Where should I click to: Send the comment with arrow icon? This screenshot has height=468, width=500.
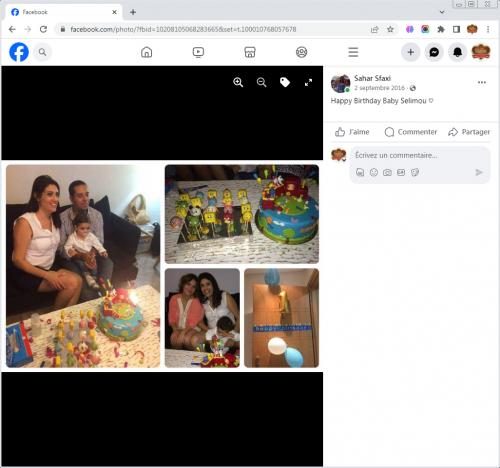(x=479, y=172)
